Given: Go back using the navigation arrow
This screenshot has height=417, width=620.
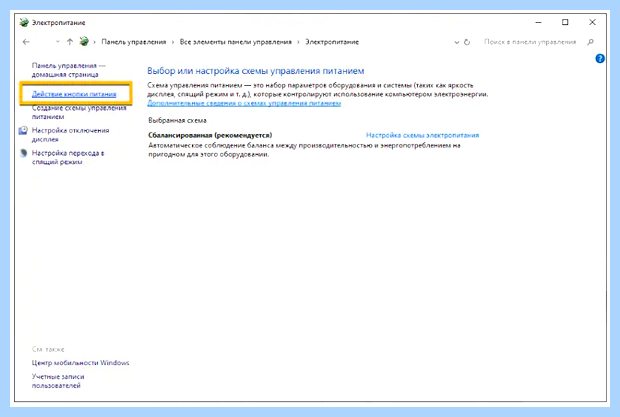Looking at the screenshot, I should (26, 42).
